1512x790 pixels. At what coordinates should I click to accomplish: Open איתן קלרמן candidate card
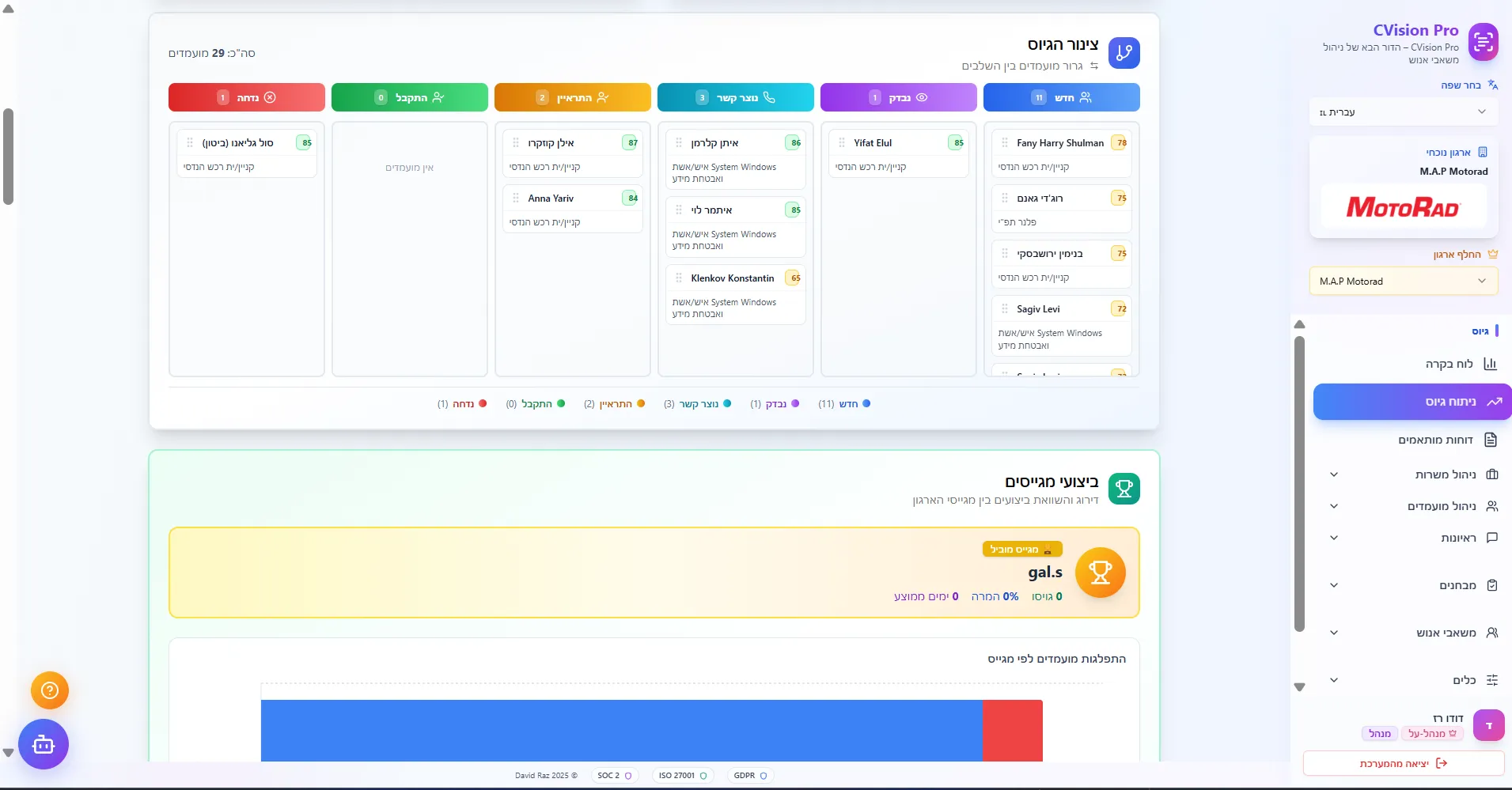click(736, 160)
